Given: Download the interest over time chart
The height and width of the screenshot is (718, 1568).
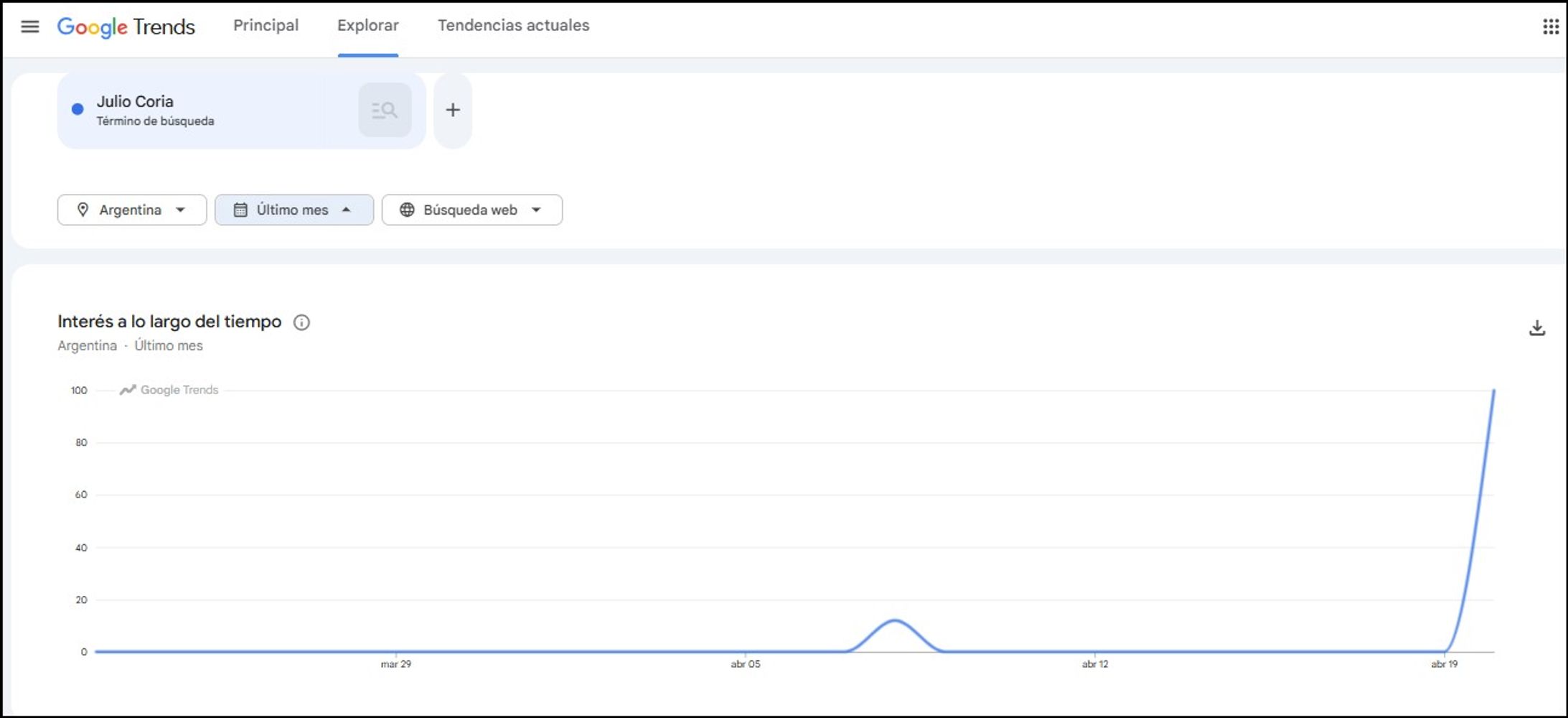Looking at the screenshot, I should tap(1536, 328).
